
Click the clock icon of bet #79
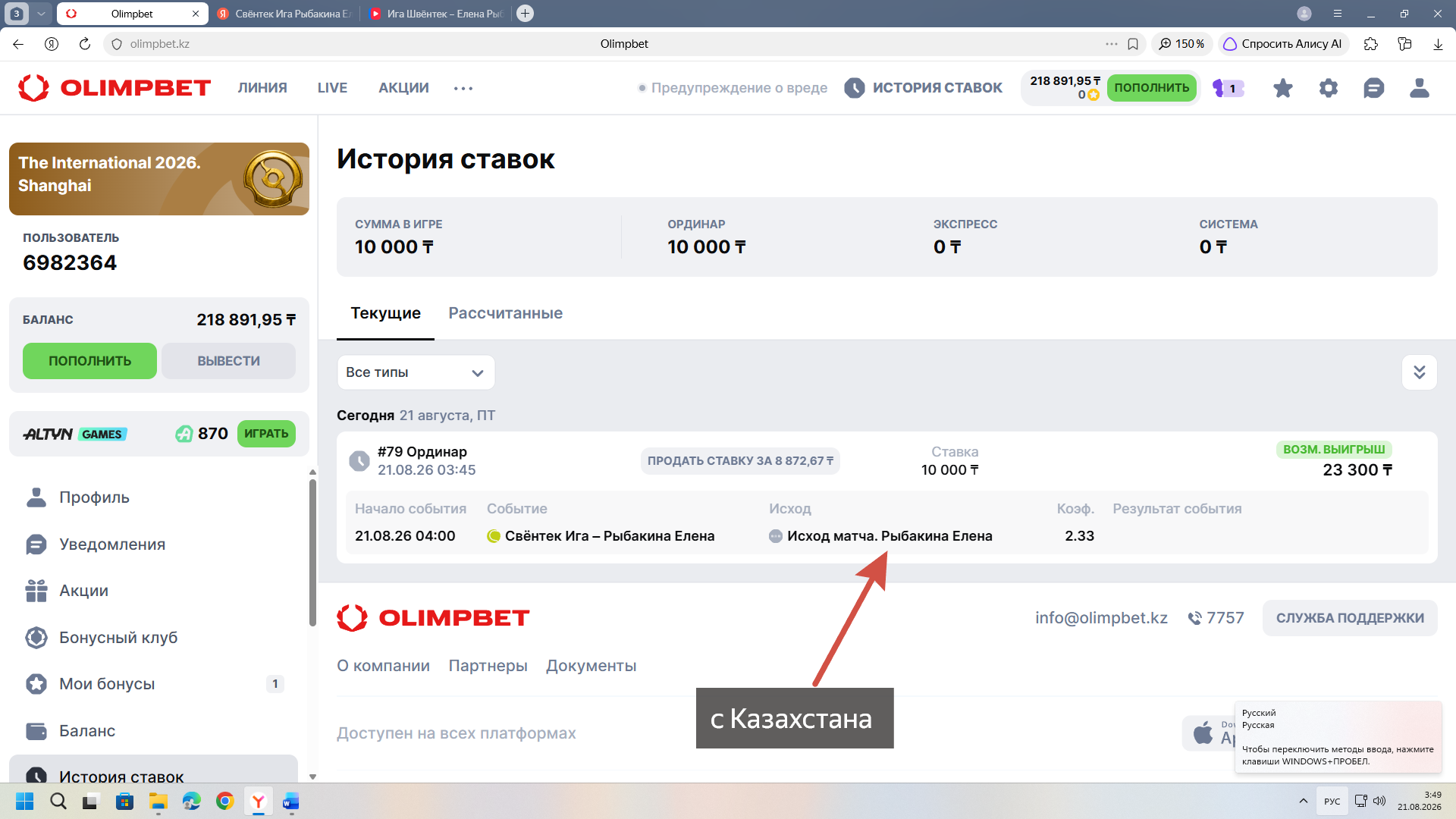[359, 461]
